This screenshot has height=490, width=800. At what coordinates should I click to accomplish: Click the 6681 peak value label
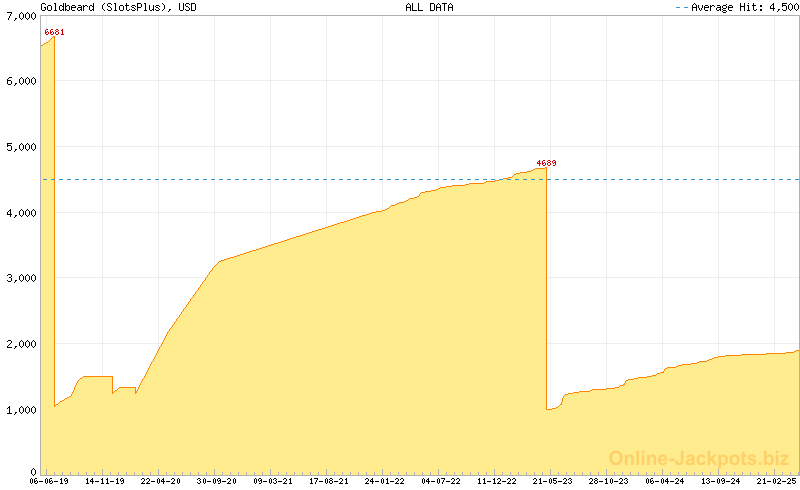pyautogui.click(x=54, y=32)
